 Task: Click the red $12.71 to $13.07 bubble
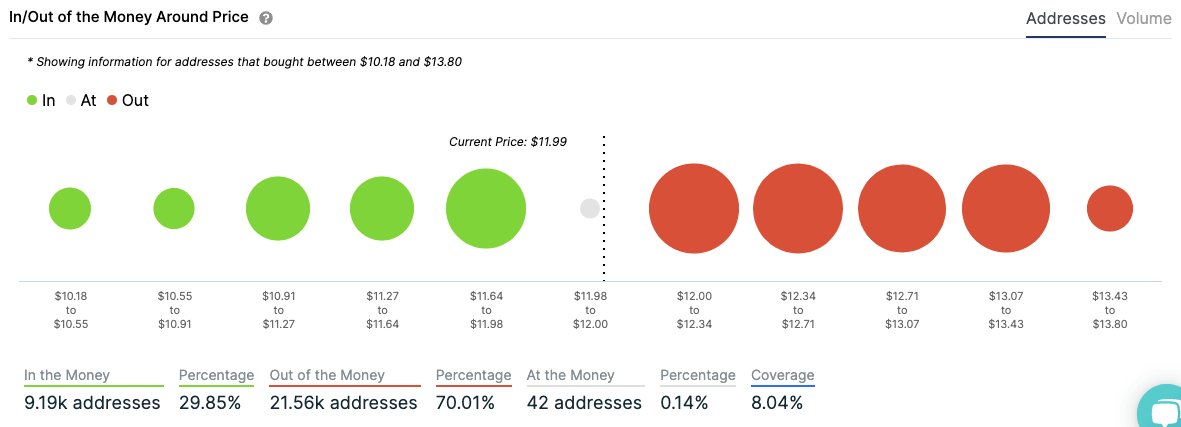pos(902,209)
